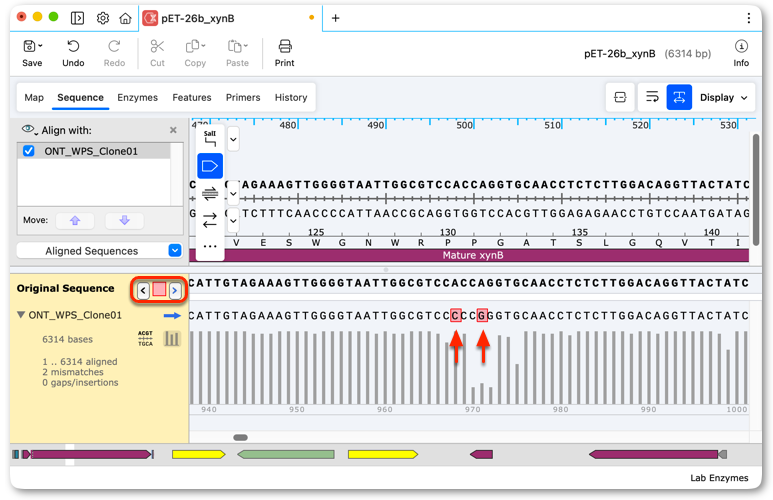
Task: Click the opposing arrows primers icon
Action: coord(210,220)
